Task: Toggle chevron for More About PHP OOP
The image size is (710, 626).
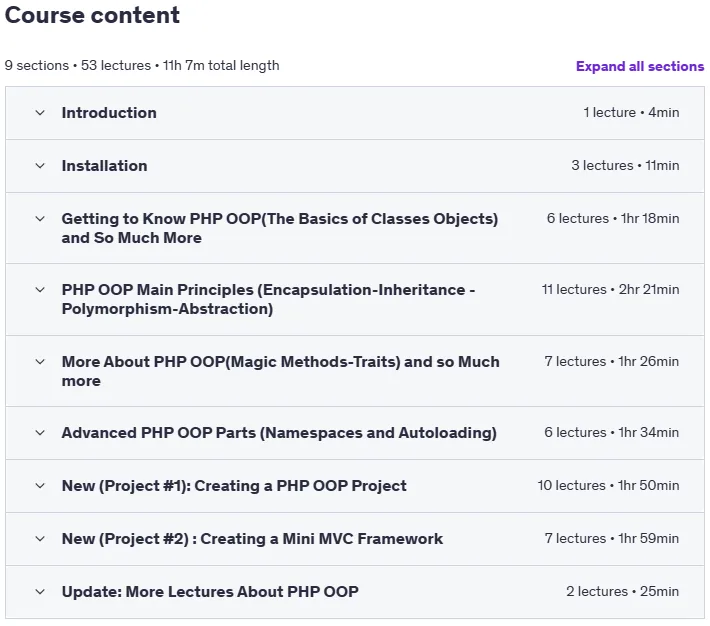Action: pyautogui.click(x=40, y=362)
